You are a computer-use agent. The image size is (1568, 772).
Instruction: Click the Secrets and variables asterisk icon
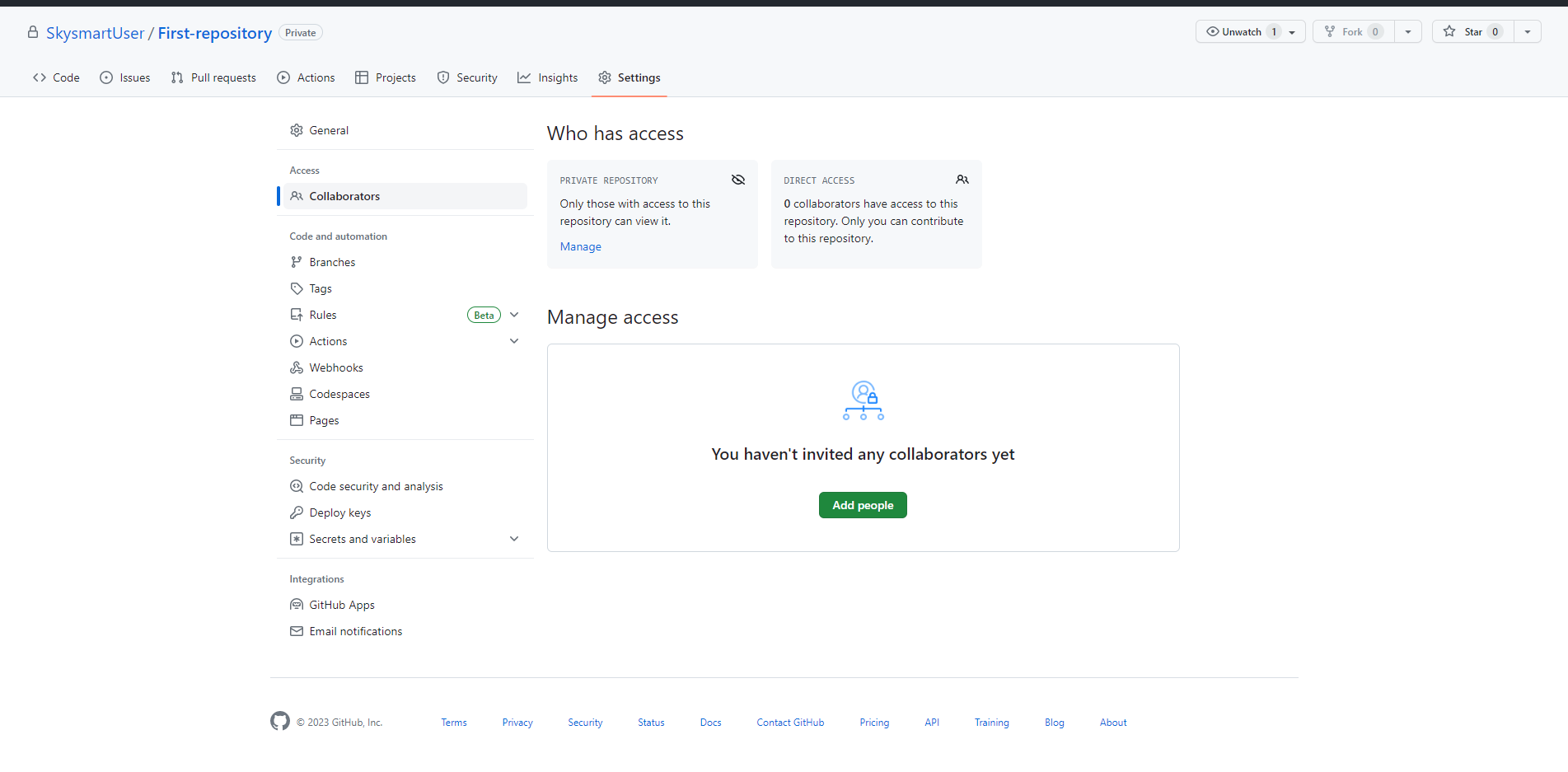[x=297, y=539]
